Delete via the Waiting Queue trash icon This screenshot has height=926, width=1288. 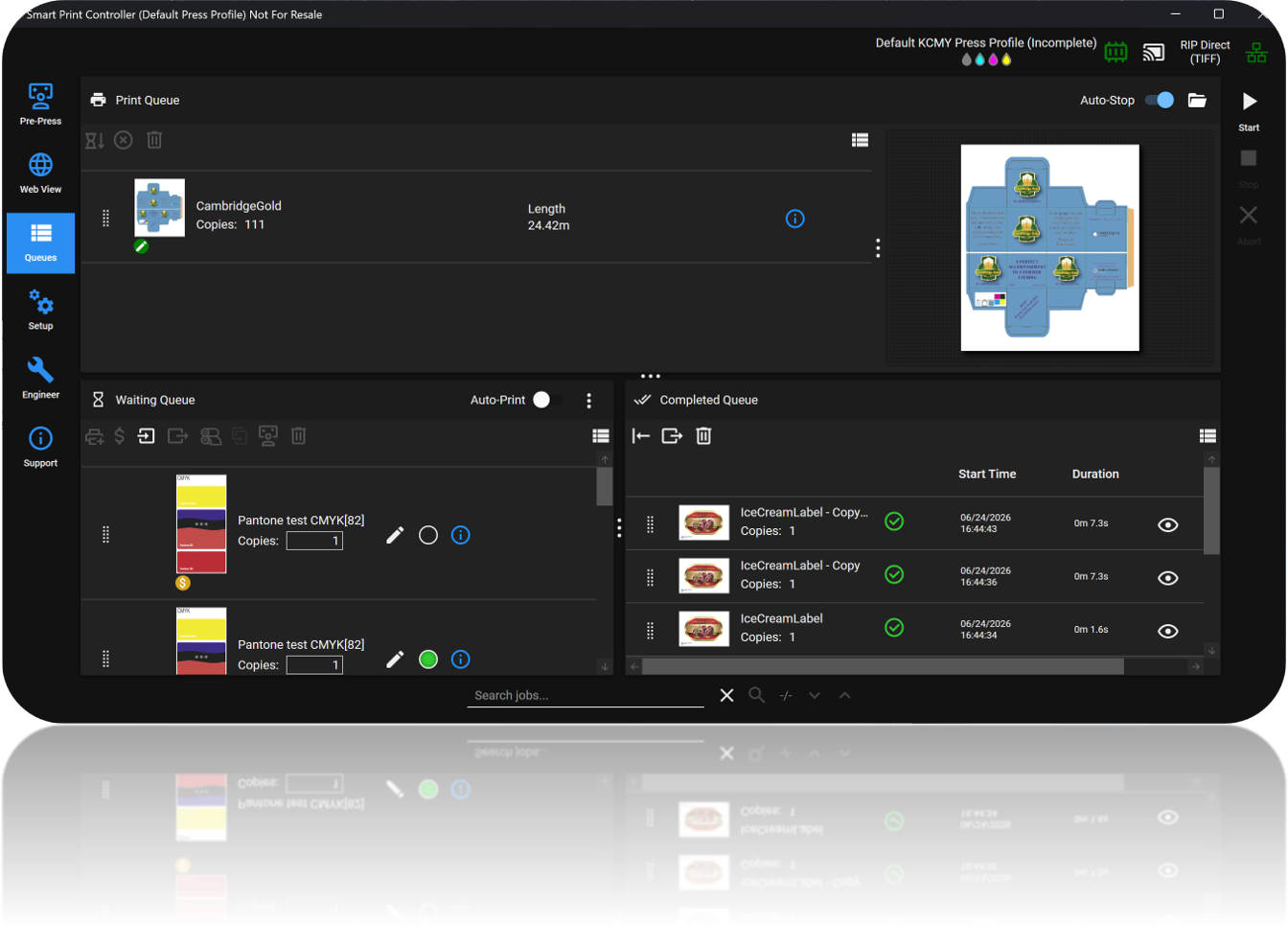coord(298,436)
